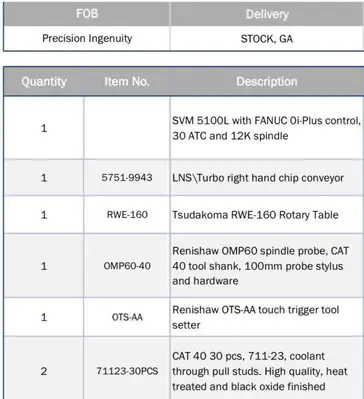Click the empty item number cell for SVM 5100L
364x399 pixels.
(x=127, y=128)
